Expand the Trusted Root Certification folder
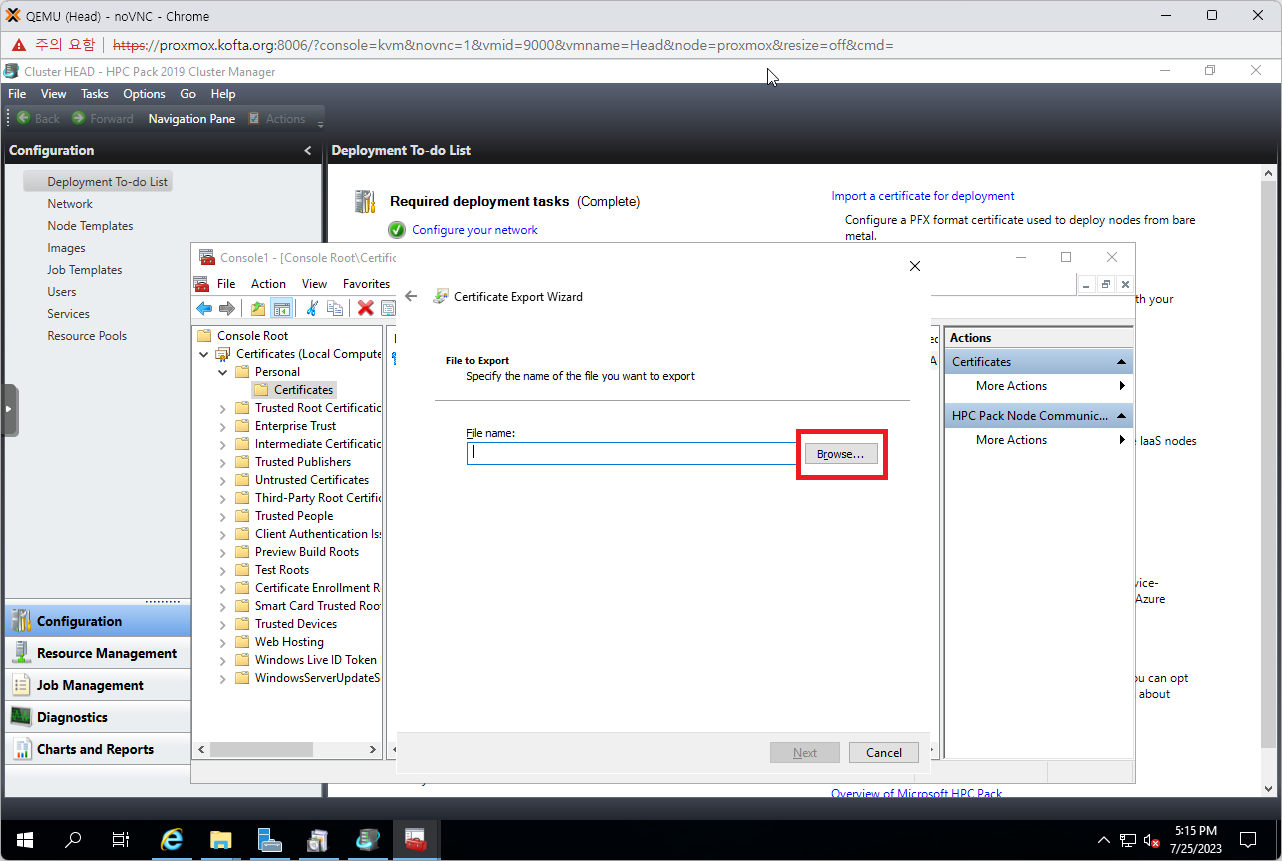The image size is (1282, 861). [223, 408]
